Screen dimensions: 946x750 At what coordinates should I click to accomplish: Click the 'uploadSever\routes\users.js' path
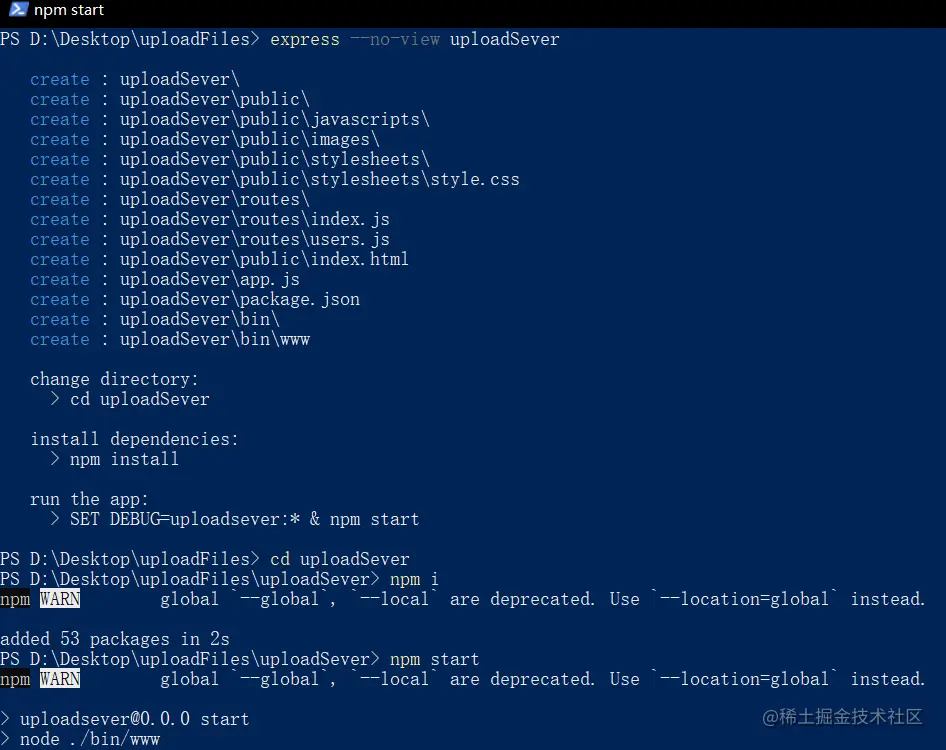(x=255, y=239)
